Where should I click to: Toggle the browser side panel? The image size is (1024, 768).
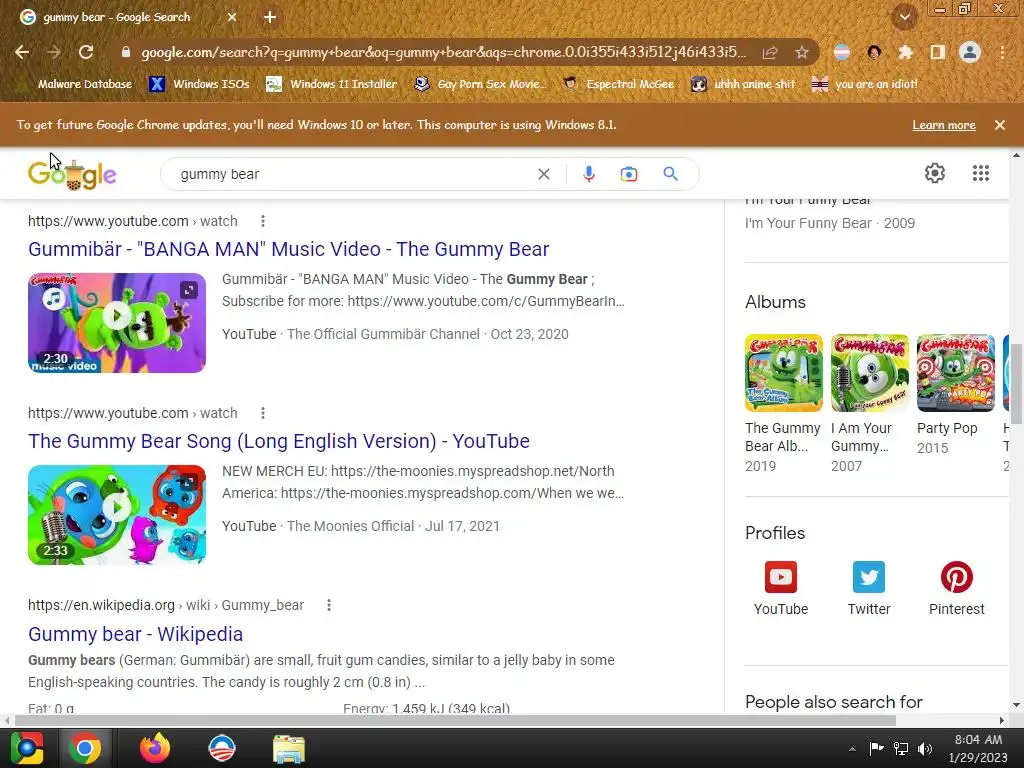coord(938,52)
